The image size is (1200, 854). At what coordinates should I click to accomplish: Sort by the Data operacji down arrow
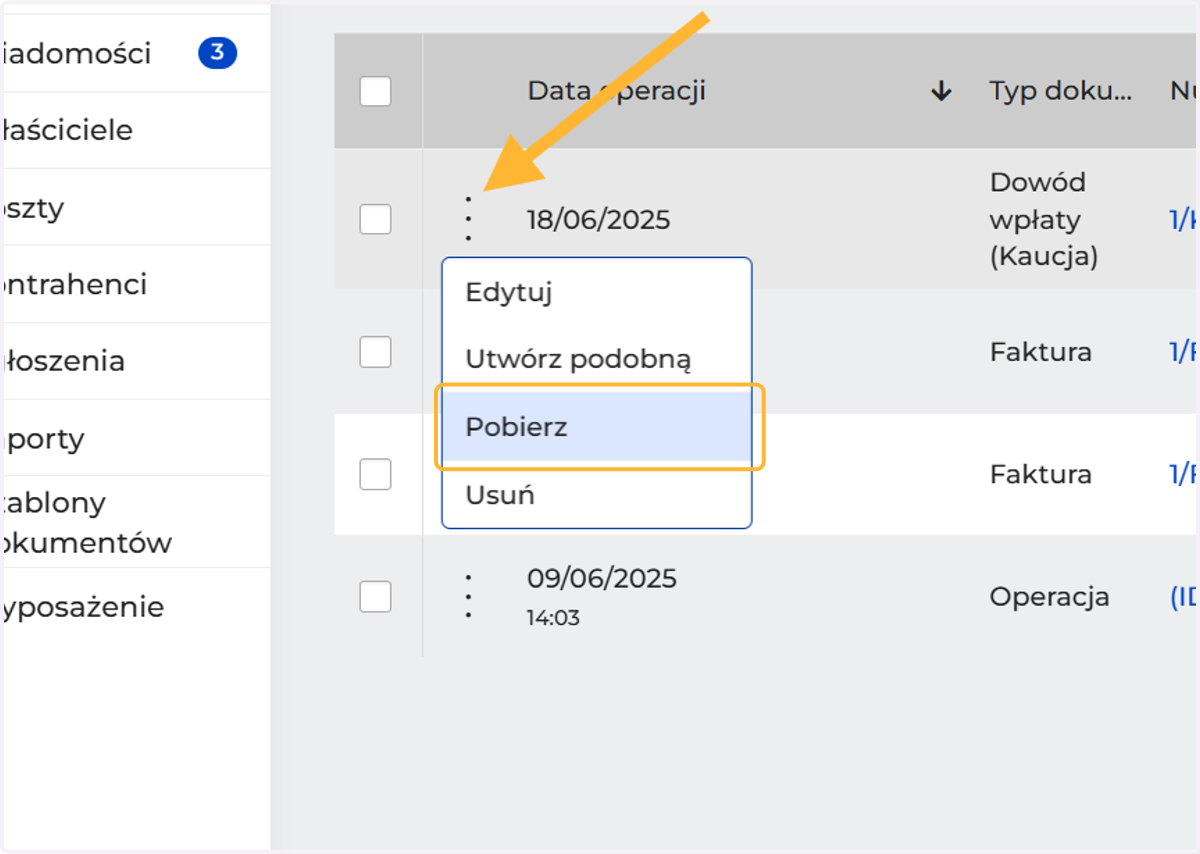(x=940, y=92)
